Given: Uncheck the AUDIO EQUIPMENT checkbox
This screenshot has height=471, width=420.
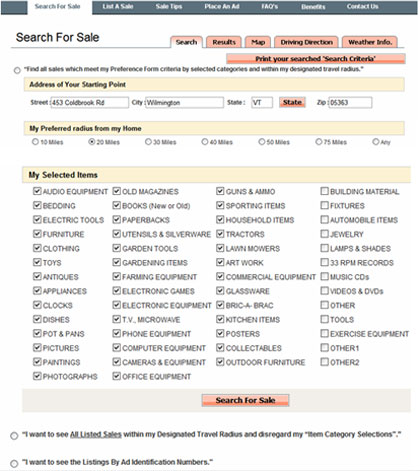Looking at the screenshot, I should tap(37, 191).
